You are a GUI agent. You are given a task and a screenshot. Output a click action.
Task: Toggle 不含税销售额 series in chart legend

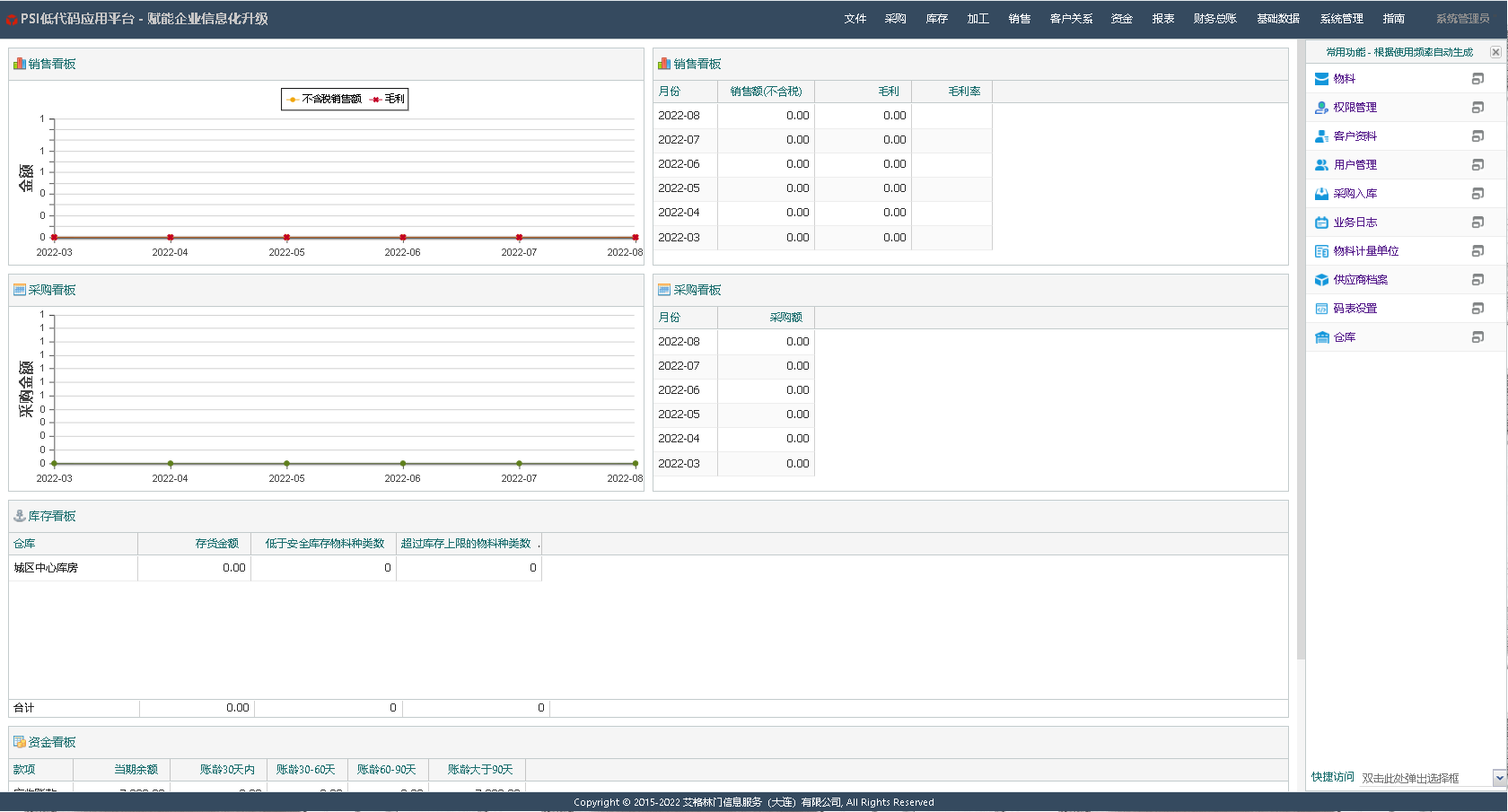325,100
